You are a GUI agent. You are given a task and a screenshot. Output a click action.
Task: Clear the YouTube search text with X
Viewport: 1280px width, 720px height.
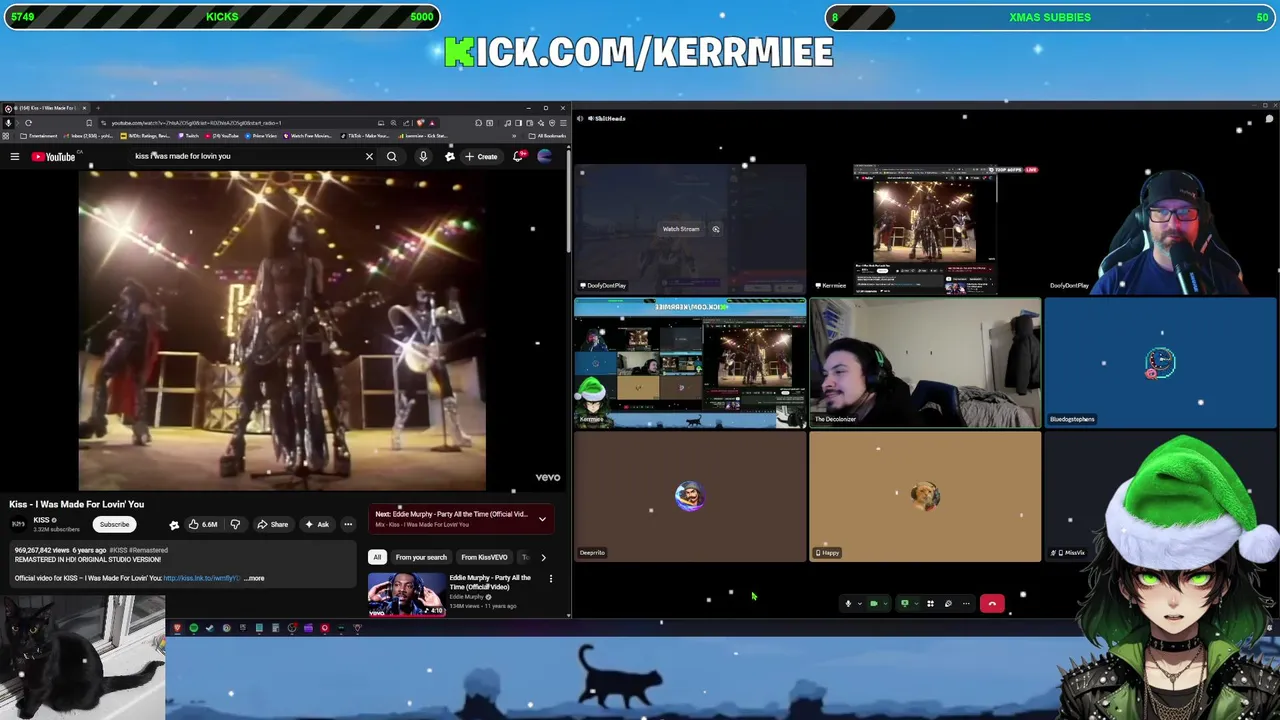[369, 156]
